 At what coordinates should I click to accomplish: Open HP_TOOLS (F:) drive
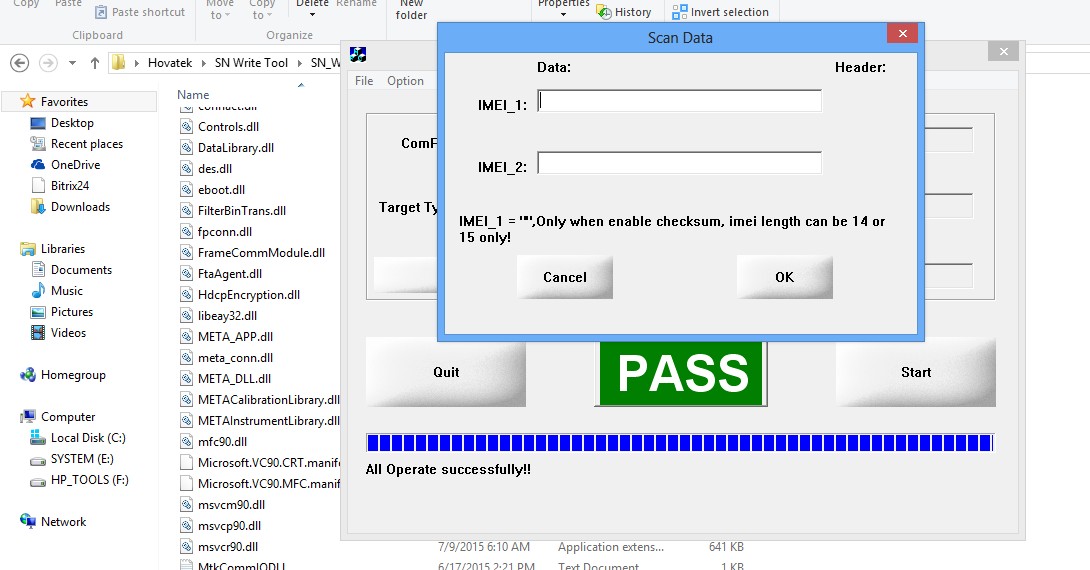click(x=89, y=479)
